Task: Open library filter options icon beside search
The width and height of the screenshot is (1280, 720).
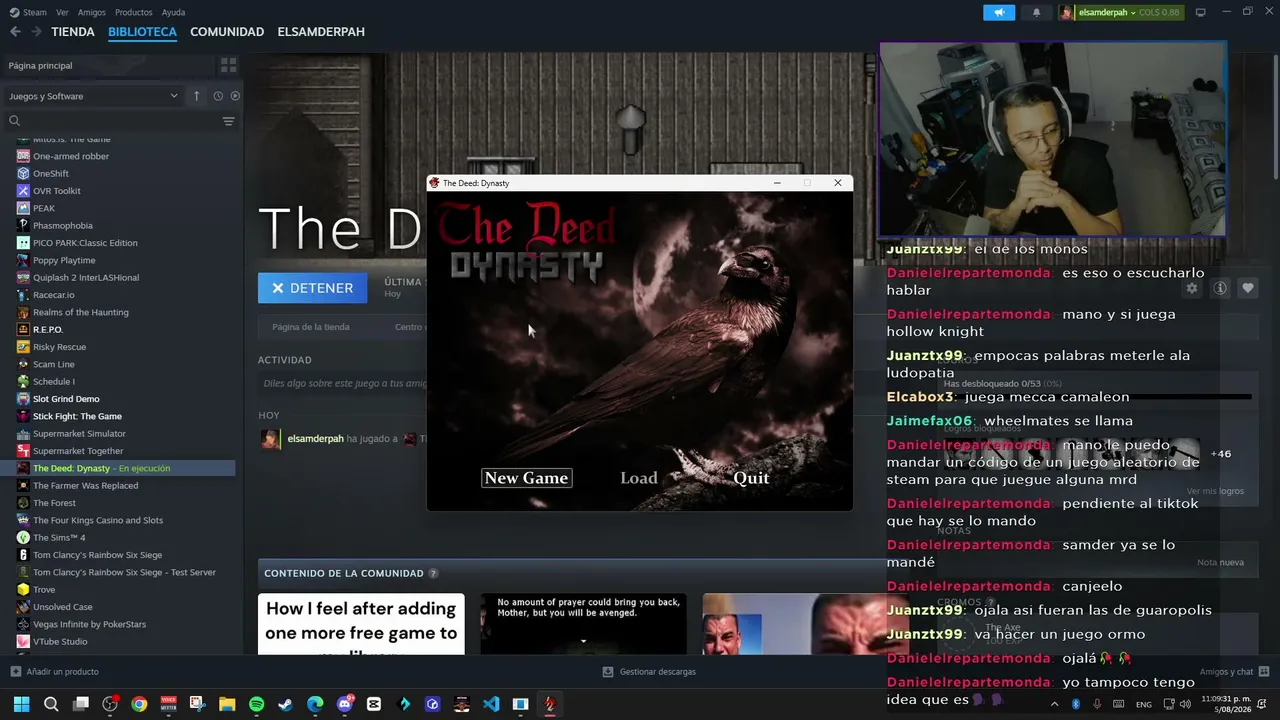Action: [229, 121]
